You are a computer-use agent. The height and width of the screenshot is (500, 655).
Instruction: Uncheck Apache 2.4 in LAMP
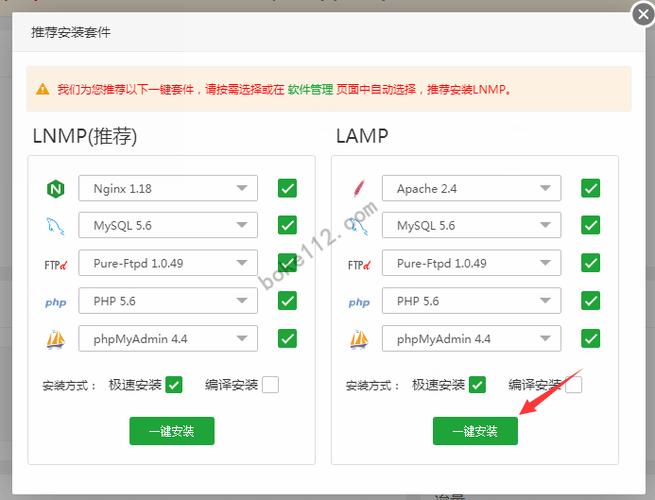tap(591, 188)
